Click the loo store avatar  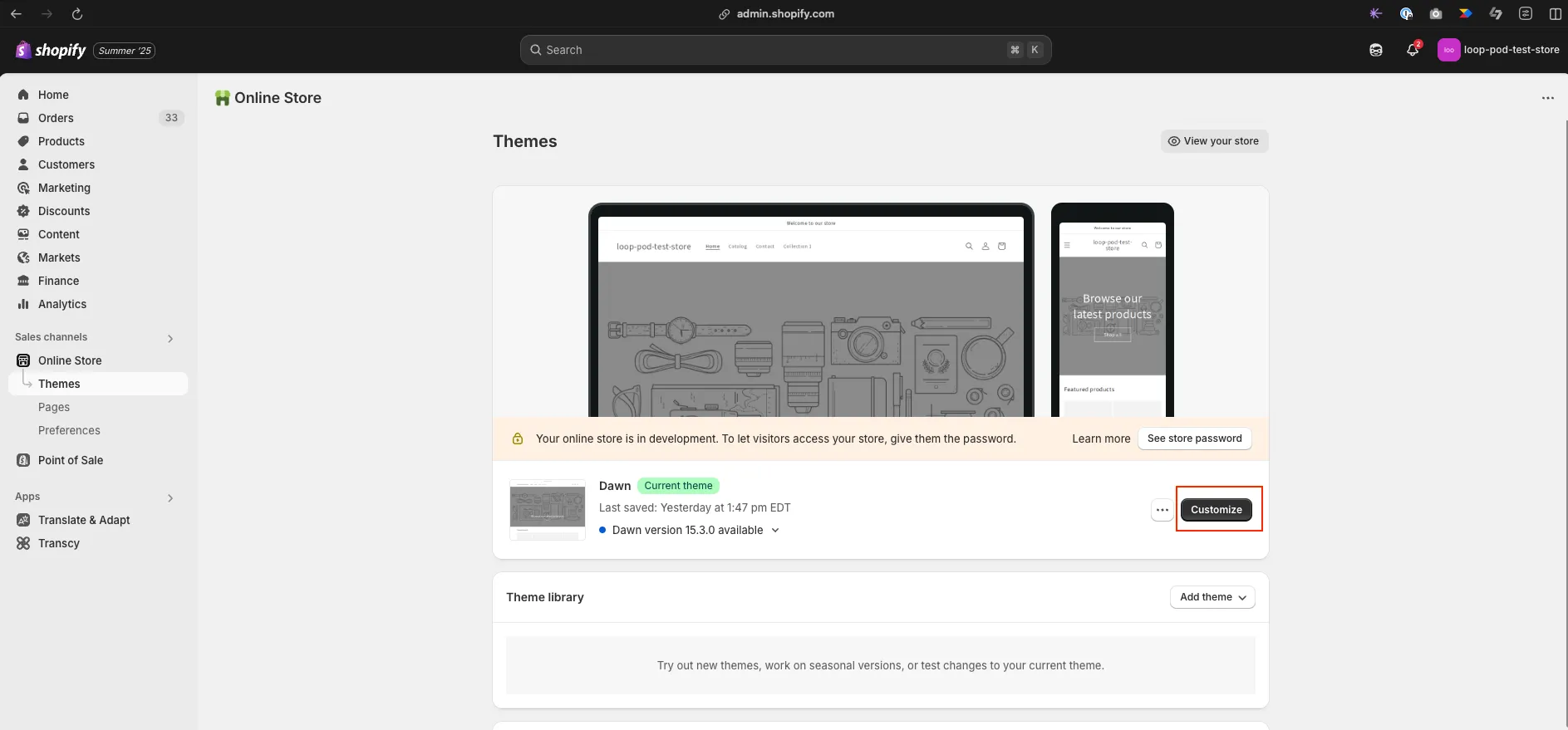click(1448, 50)
